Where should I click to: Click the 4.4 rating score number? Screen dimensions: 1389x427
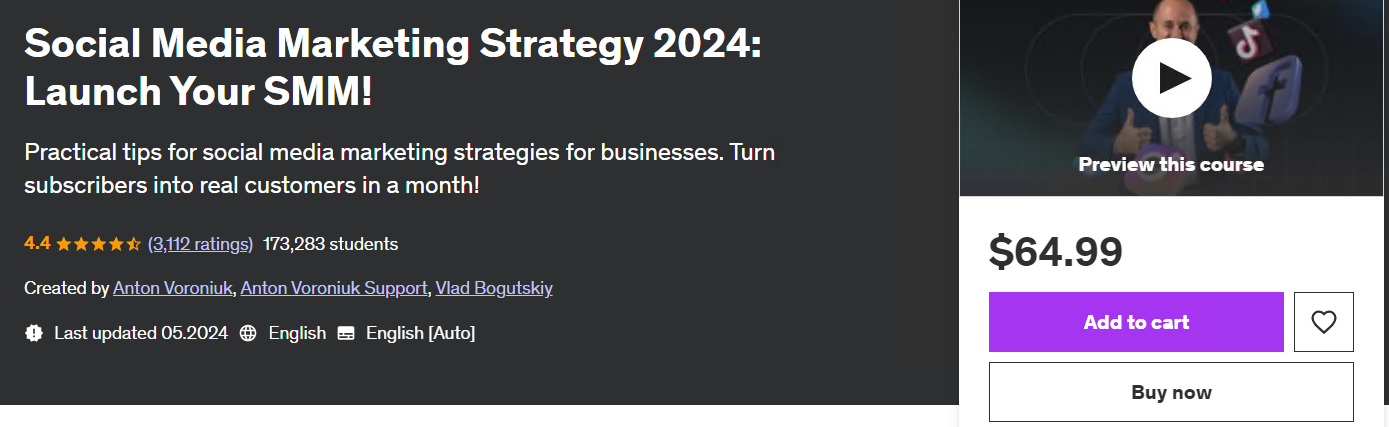37,243
